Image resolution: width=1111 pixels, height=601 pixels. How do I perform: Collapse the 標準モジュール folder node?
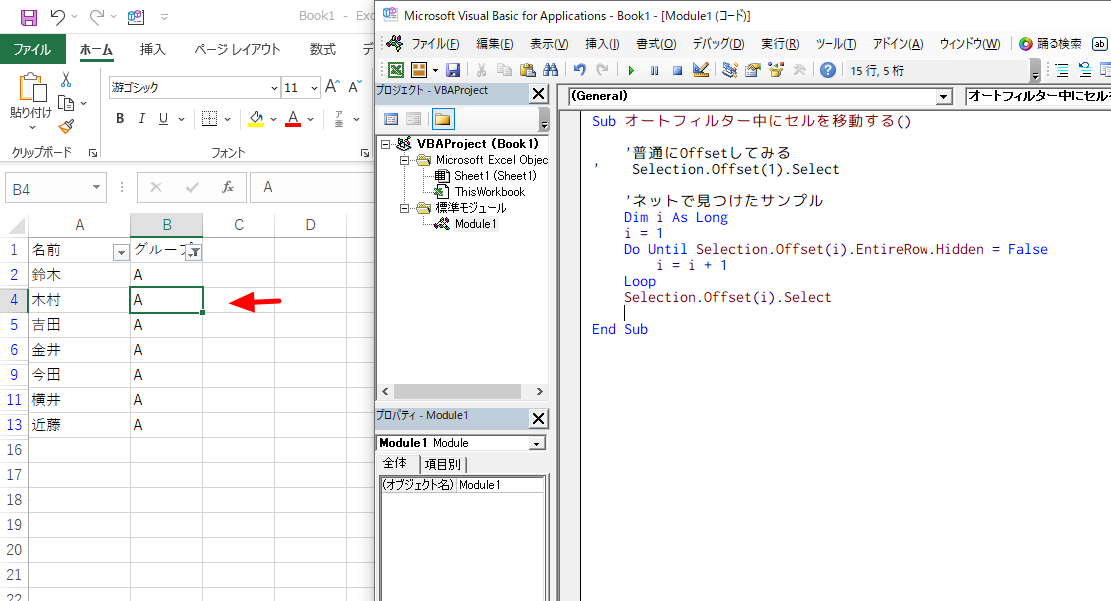pyautogui.click(x=404, y=208)
